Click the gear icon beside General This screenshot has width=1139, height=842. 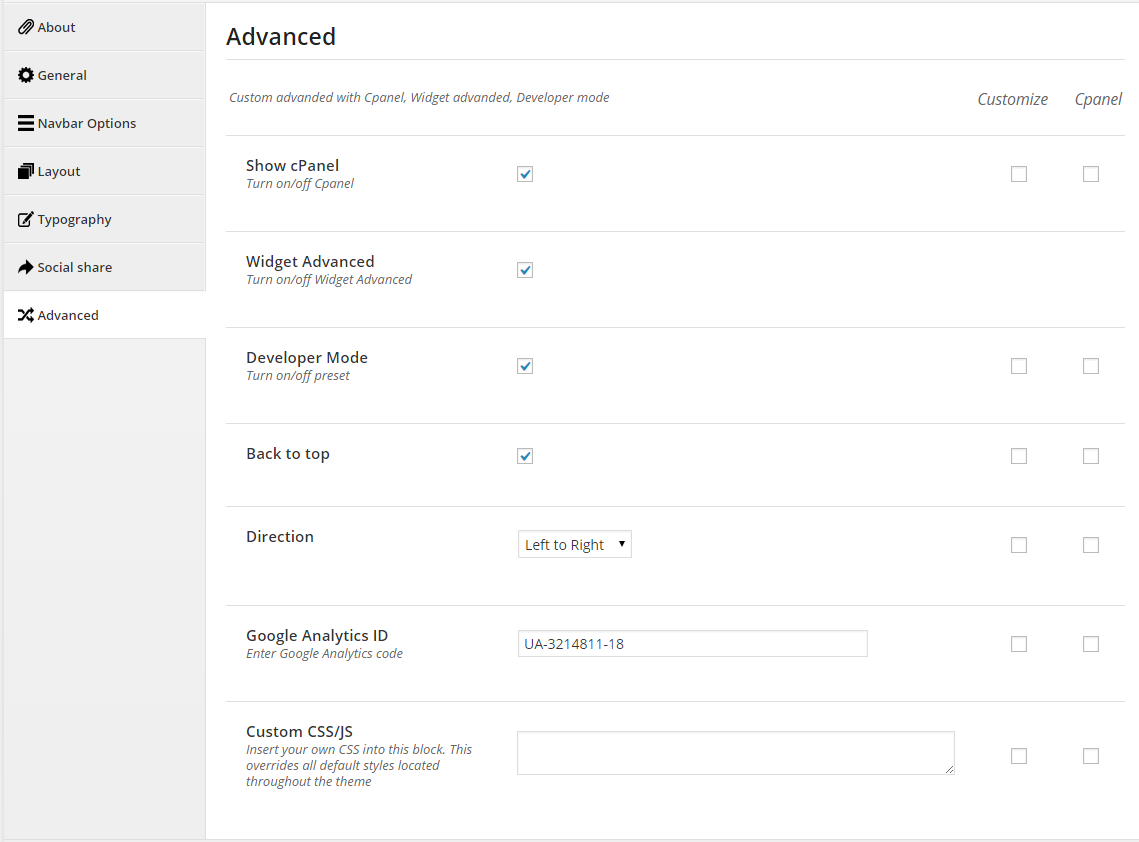click(x=25, y=75)
